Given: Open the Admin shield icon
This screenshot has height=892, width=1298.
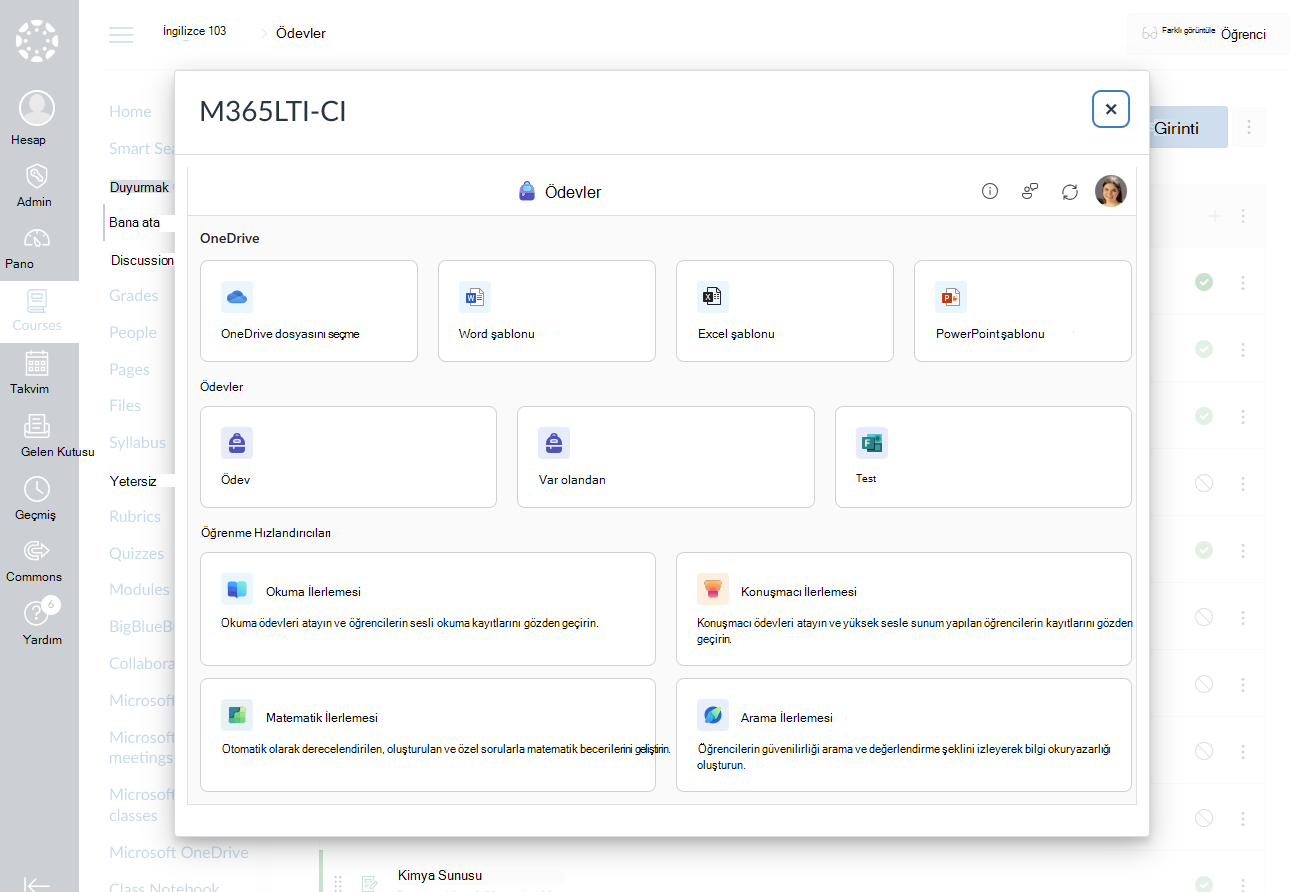Looking at the screenshot, I should coord(37,176).
